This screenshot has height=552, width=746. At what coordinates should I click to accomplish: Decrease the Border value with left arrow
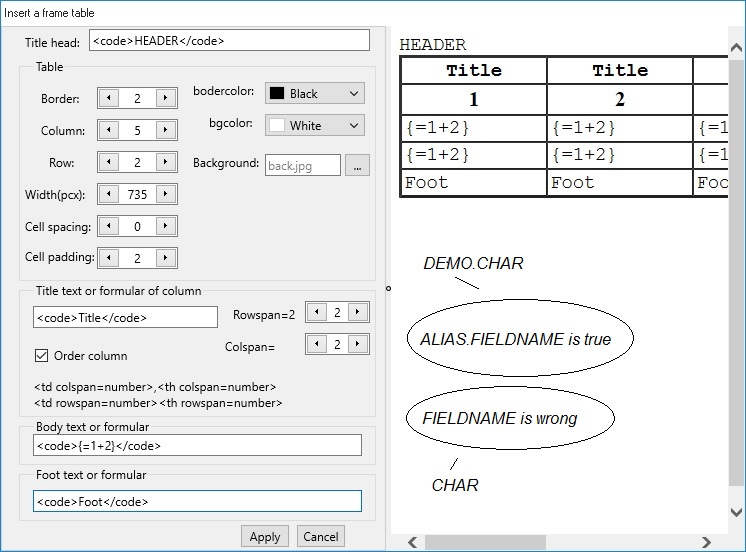(x=109, y=98)
